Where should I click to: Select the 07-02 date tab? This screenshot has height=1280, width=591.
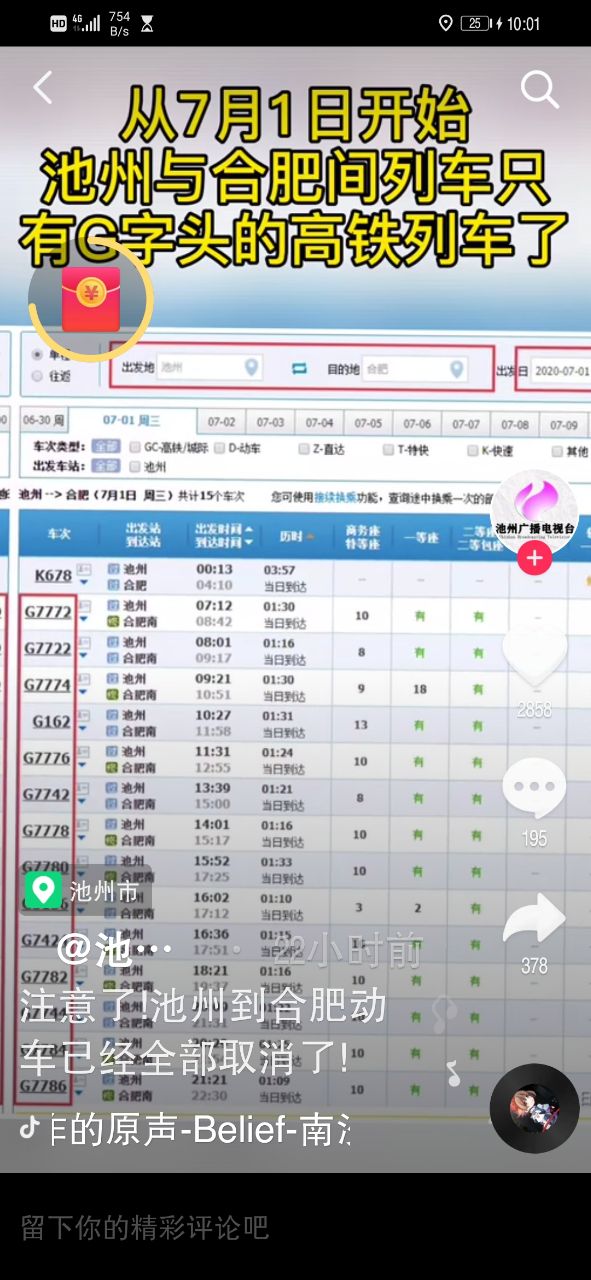tap(221, 423)
